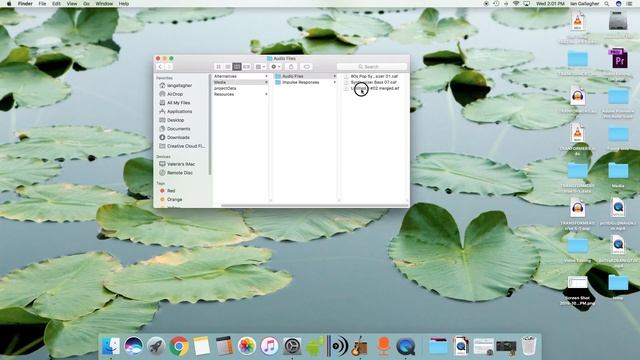
Task: Open the Help menu
Action: [124, 3]
